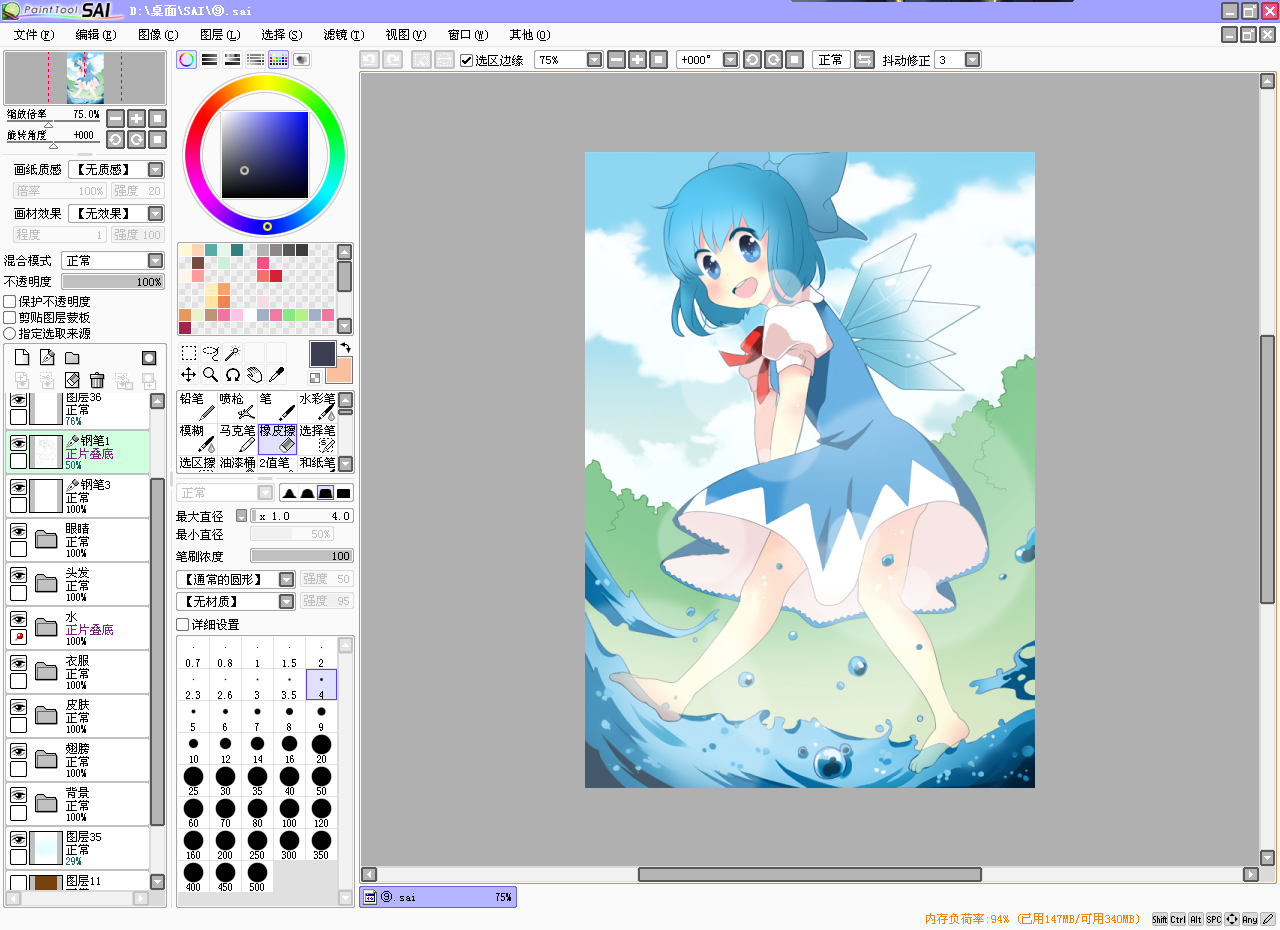Show the RGB slider panel icon

(x=209, y=59)
